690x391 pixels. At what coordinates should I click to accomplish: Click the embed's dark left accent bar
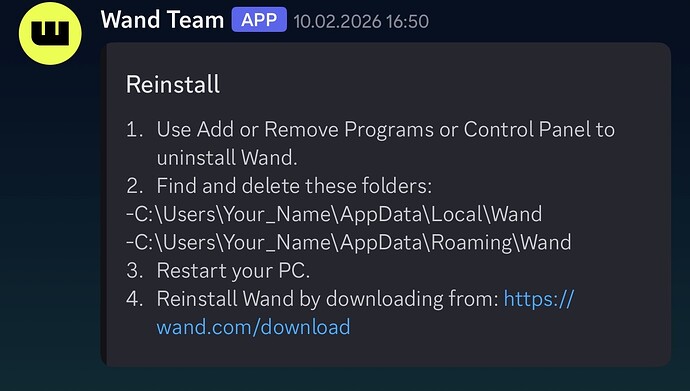point(103,205)
